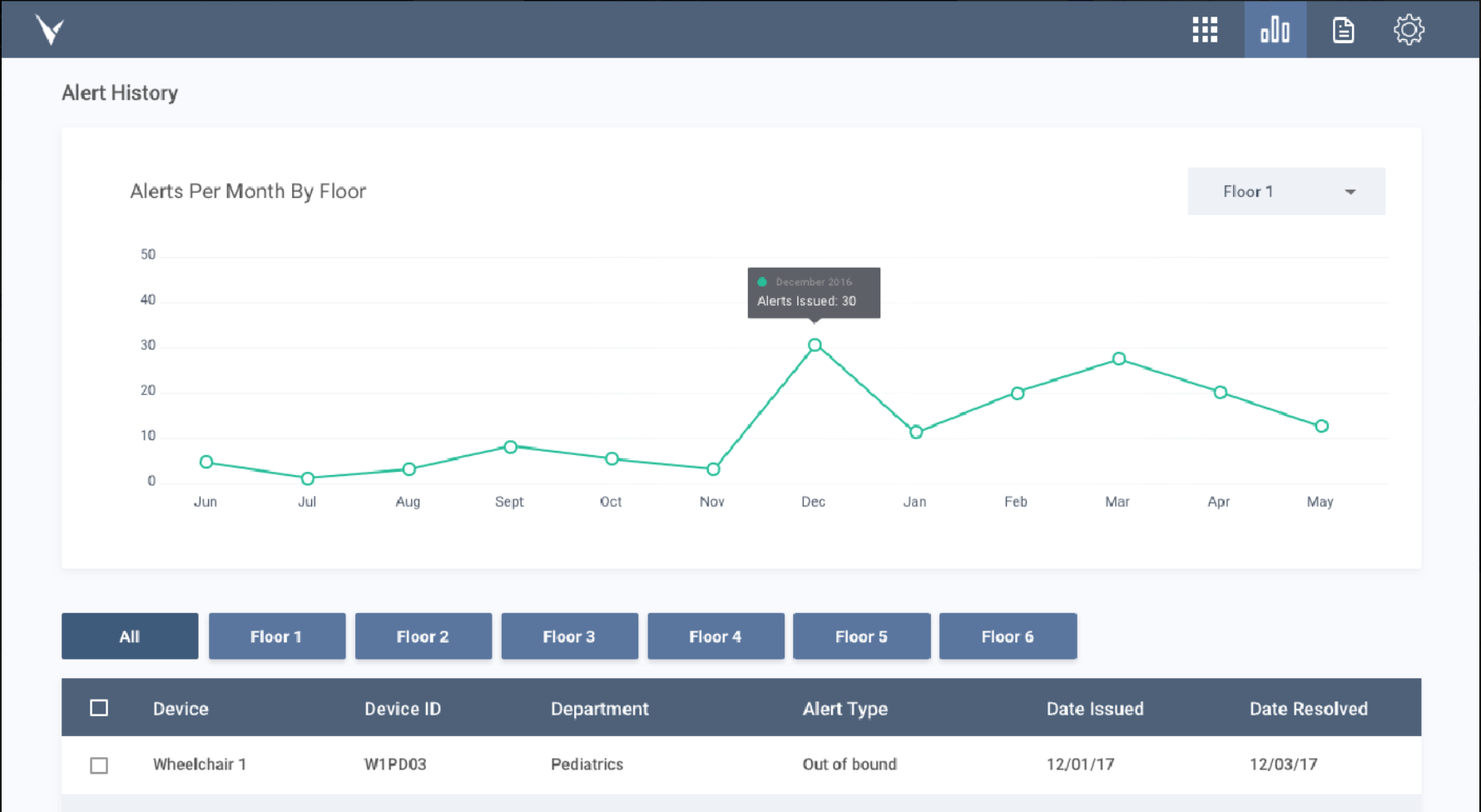Click the Out of bound alert type
Viewport: 1481px width, 812px height.
(x=849, y=764)
